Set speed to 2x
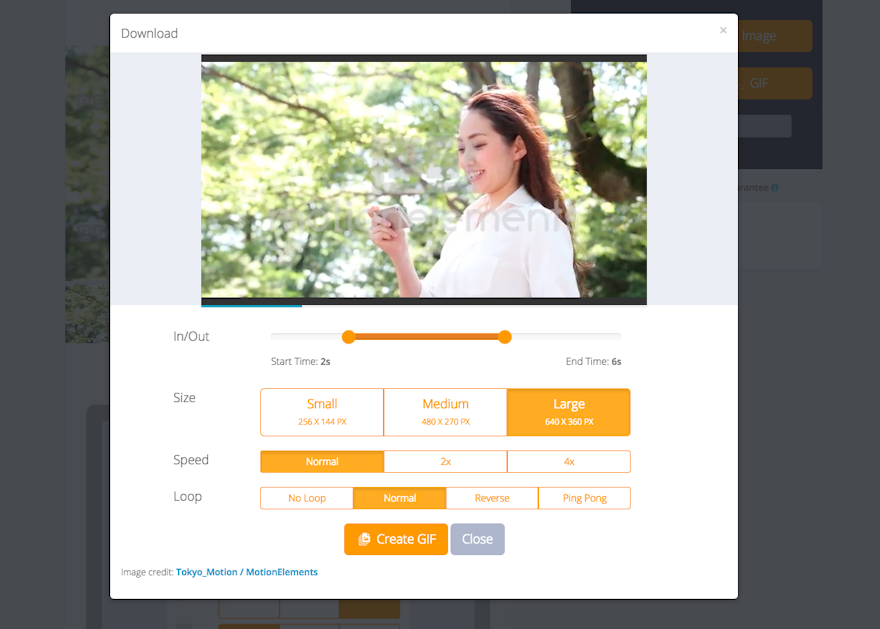The width and height of the screenshot is (880, 629). pos(445,462)
